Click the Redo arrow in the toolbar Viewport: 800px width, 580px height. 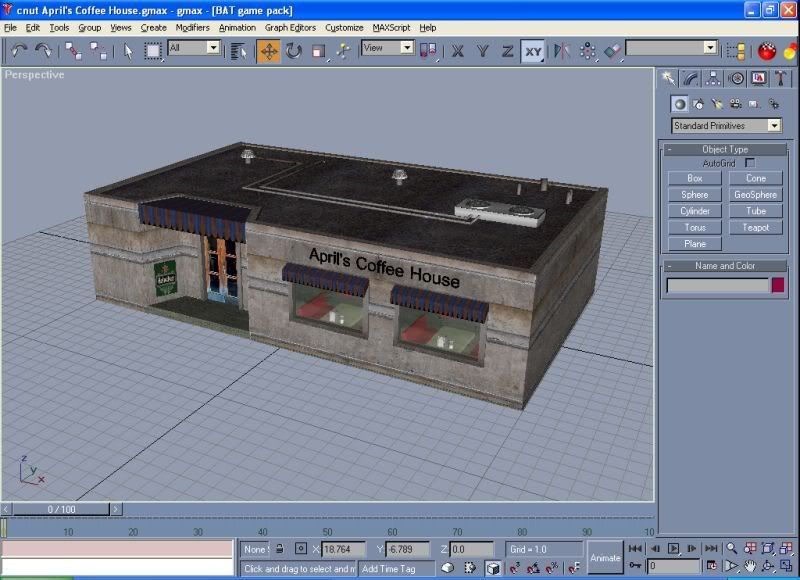pyautogui.click(x=43, y=51)
